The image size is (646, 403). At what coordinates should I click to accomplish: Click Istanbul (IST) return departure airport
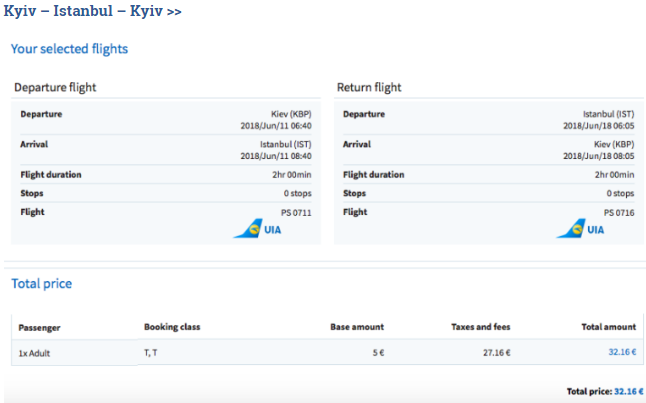pos(609,114)
